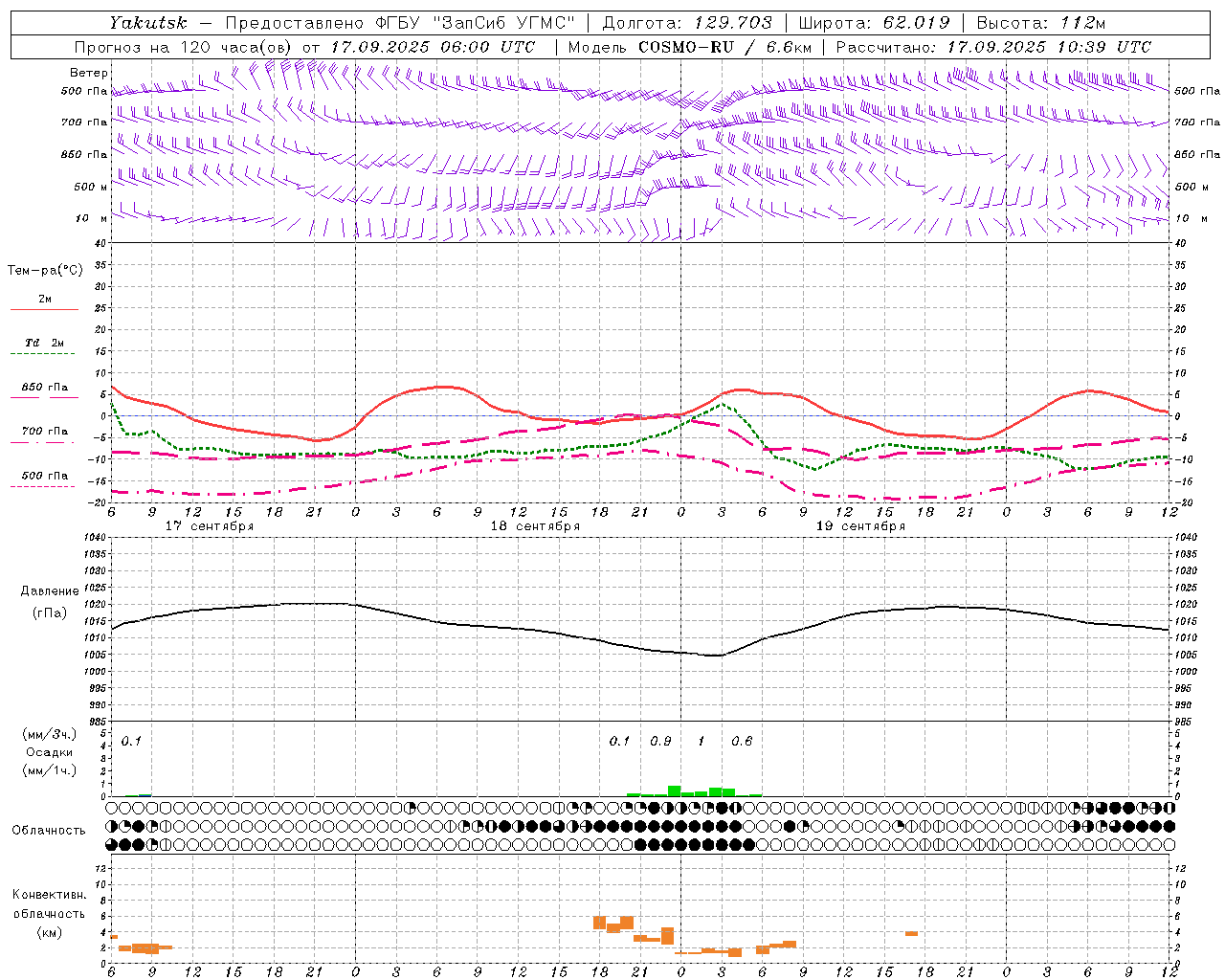Click the 17 сентября date label
This screenshot has height=980, width=1225.
pyautogui.click(x=210, y=526)
